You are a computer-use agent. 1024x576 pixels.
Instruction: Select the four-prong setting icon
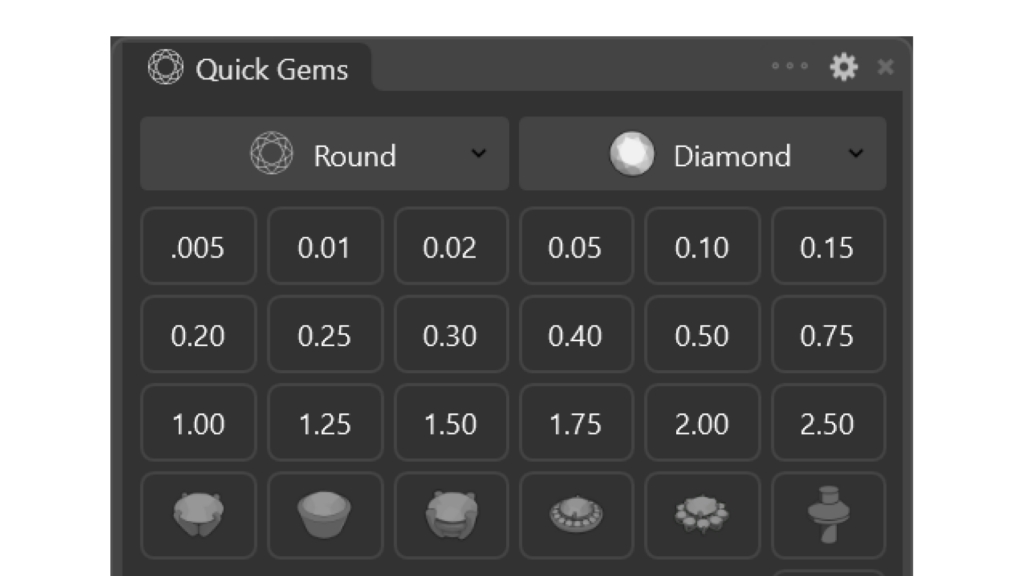pos(199,515)
